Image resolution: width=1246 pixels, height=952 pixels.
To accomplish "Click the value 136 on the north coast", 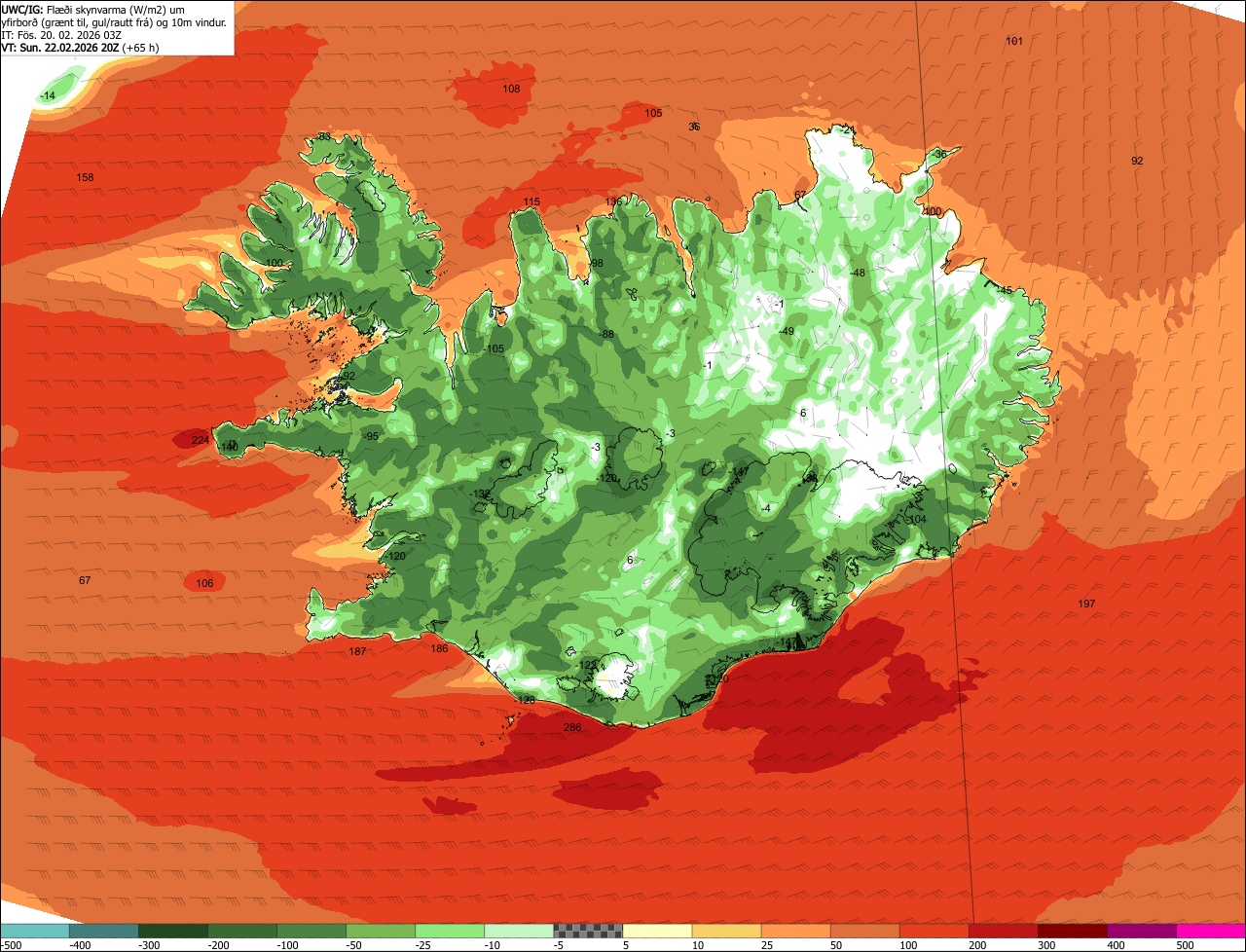I will (613, 202).
